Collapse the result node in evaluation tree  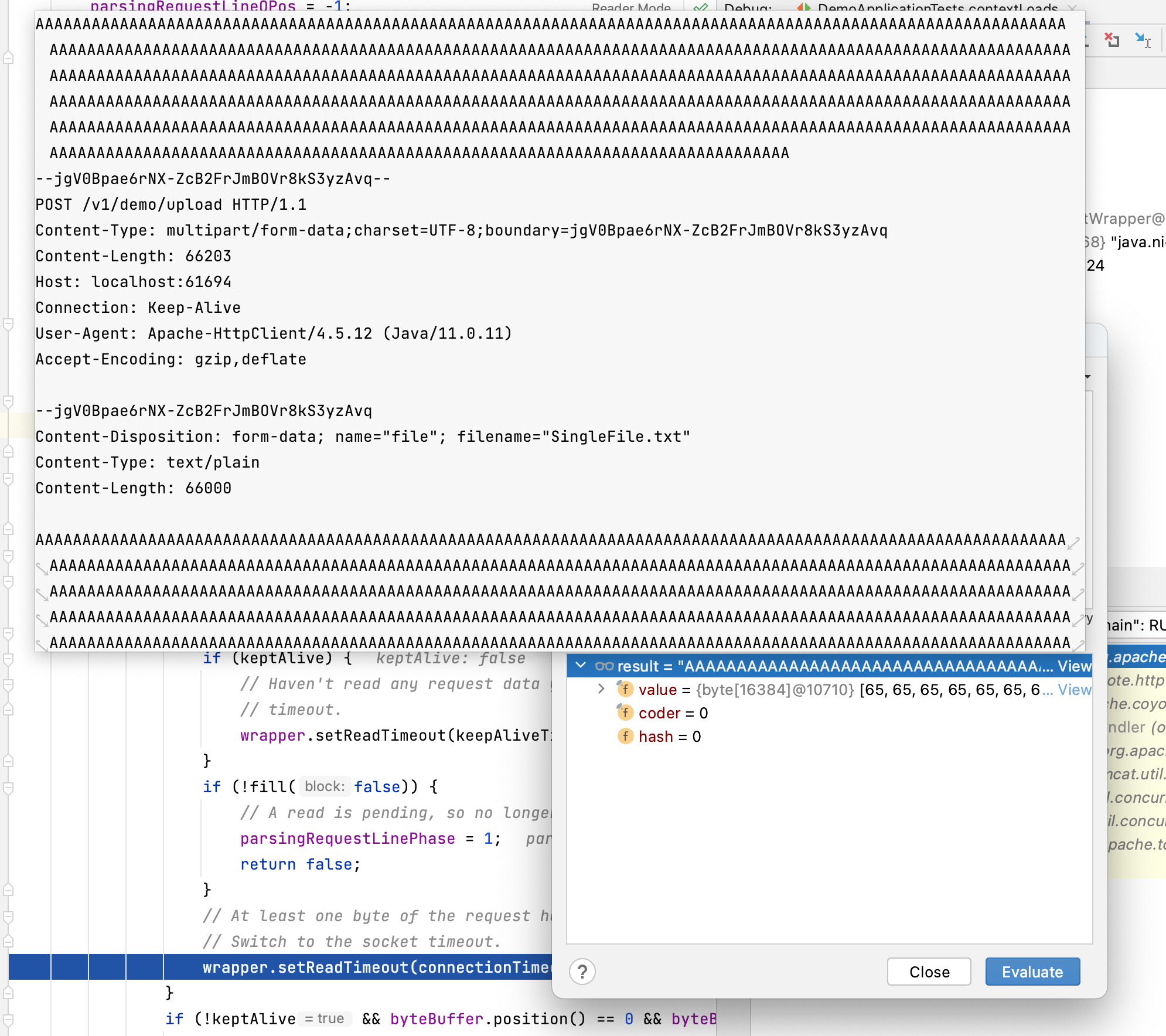coord(581,666)
